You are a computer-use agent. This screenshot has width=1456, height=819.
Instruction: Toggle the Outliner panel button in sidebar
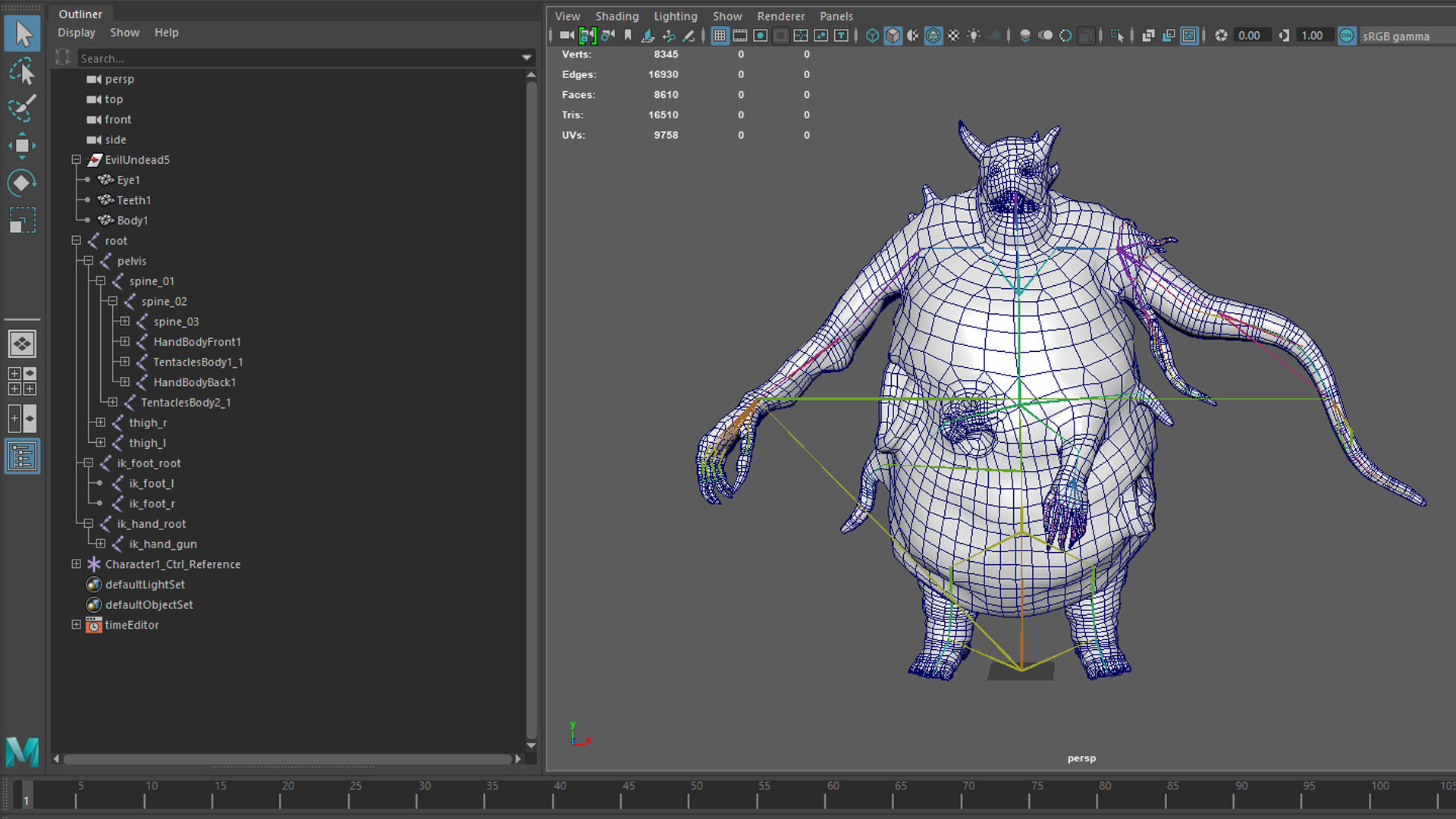pos(22,457)
